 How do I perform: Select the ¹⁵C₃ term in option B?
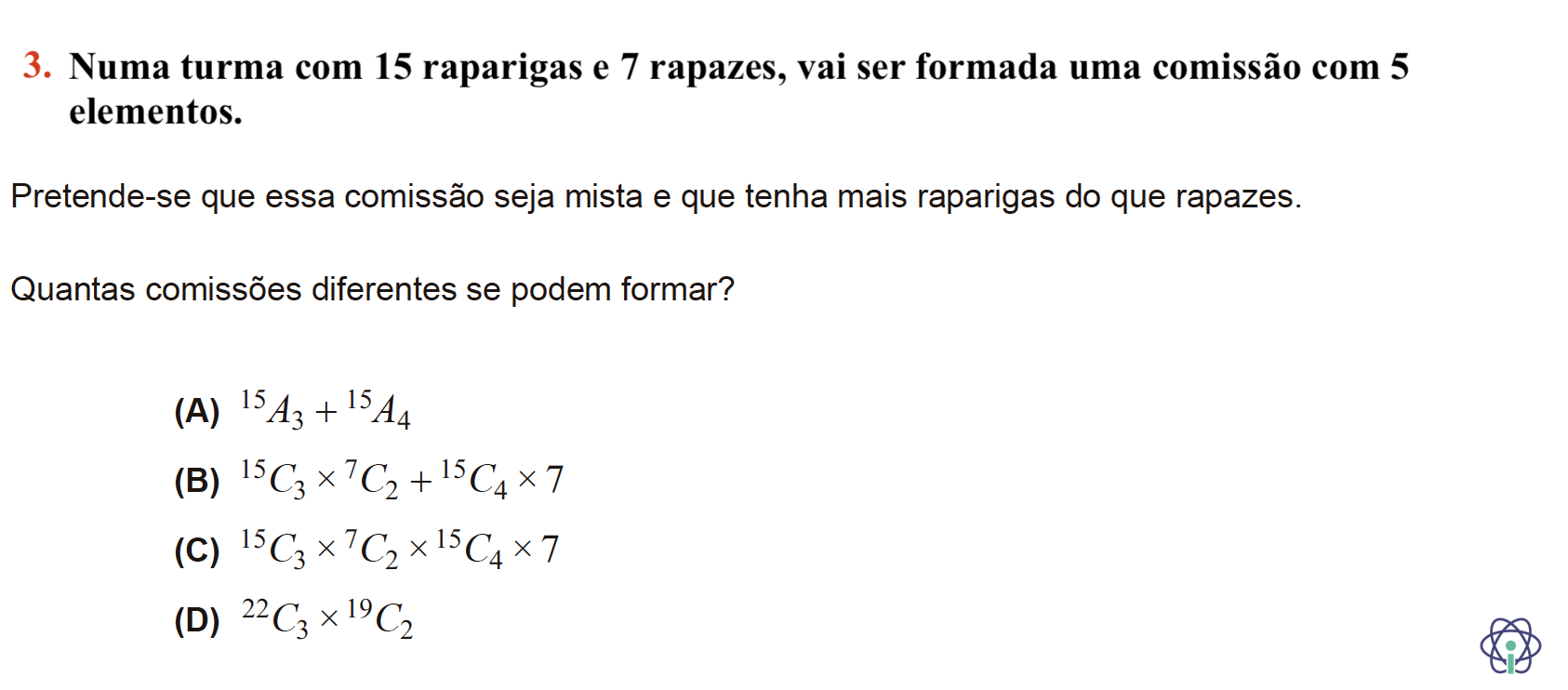[x=273, y=479]
